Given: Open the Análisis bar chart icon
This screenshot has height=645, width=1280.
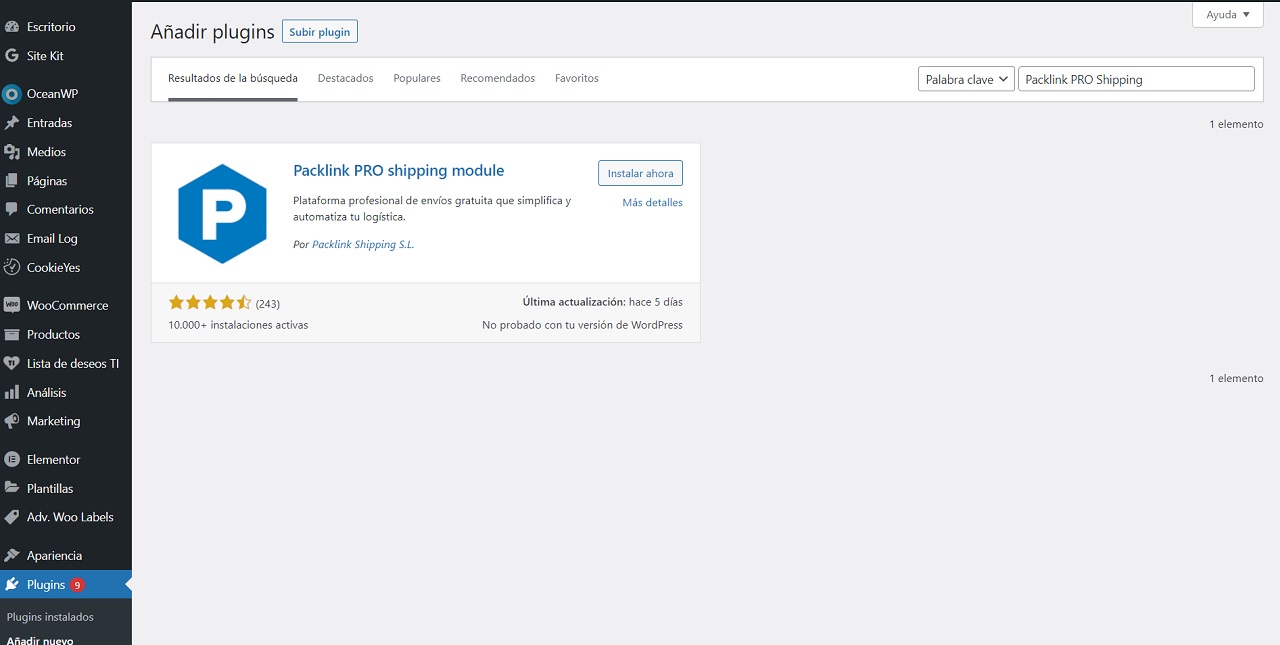Looking at the screenshot, I should [x=12, y=393].
